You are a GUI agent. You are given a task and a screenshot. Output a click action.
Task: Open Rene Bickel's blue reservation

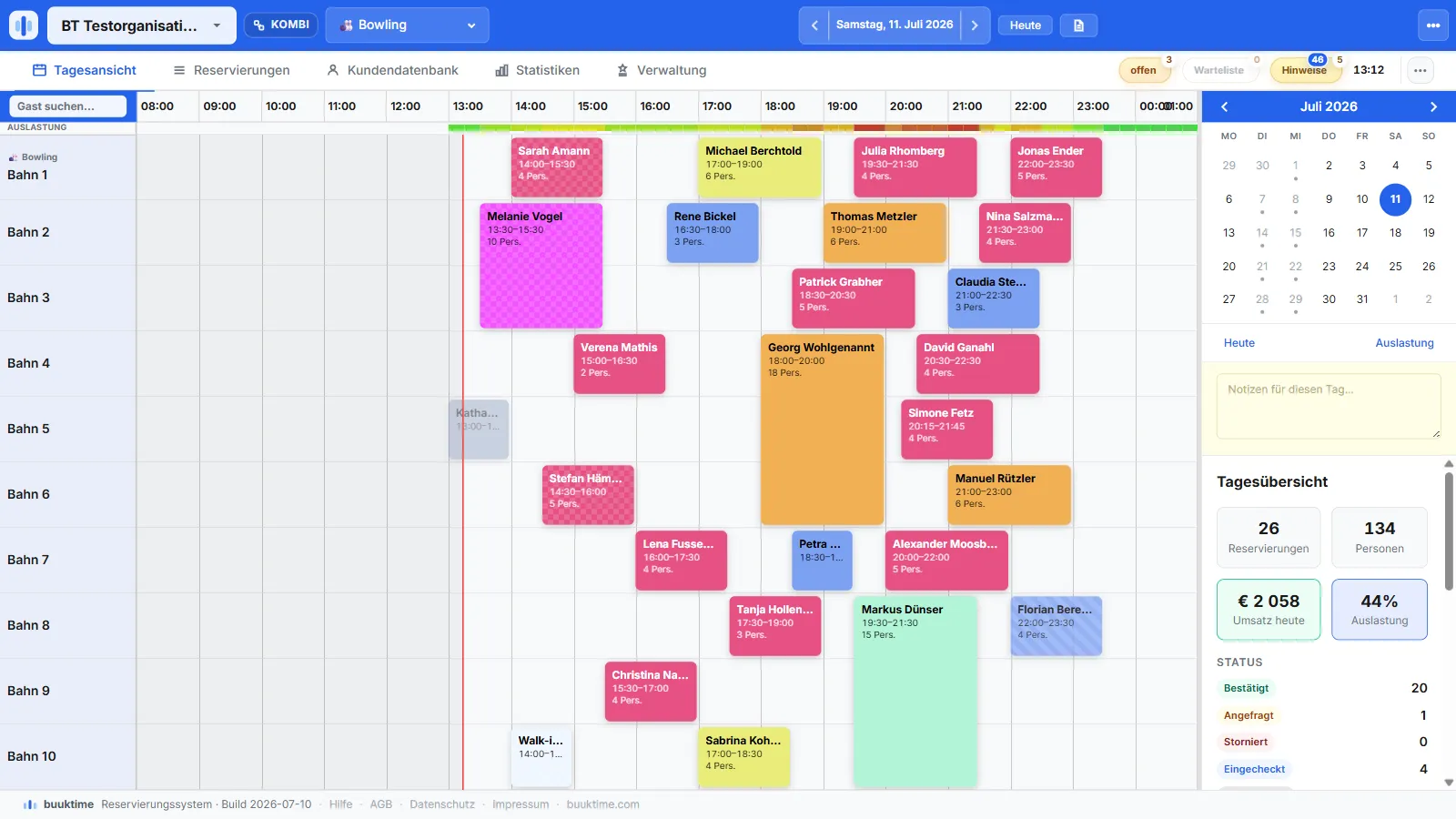[713, 232]
